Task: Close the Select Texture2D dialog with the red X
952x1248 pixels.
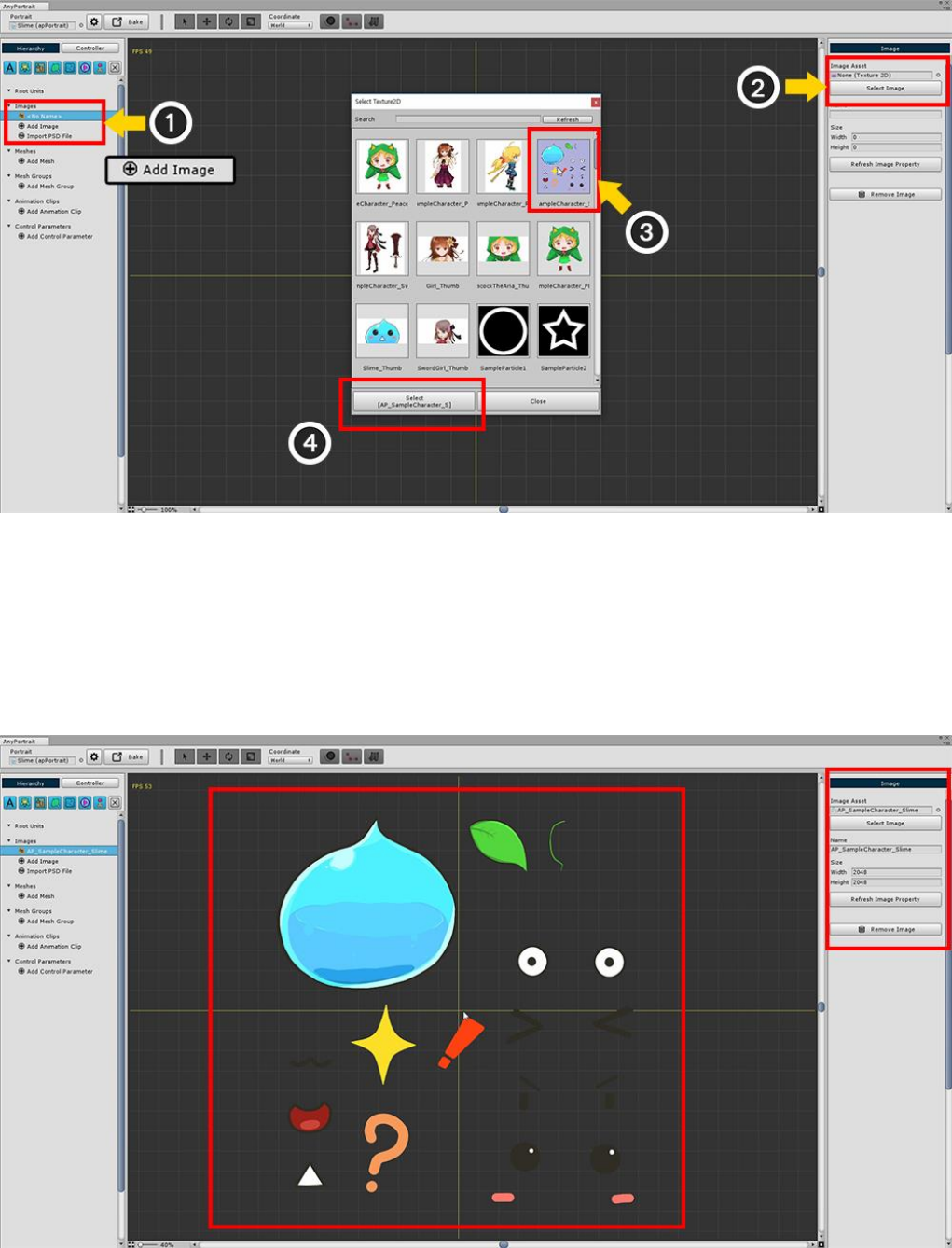Action: (596, 102)
